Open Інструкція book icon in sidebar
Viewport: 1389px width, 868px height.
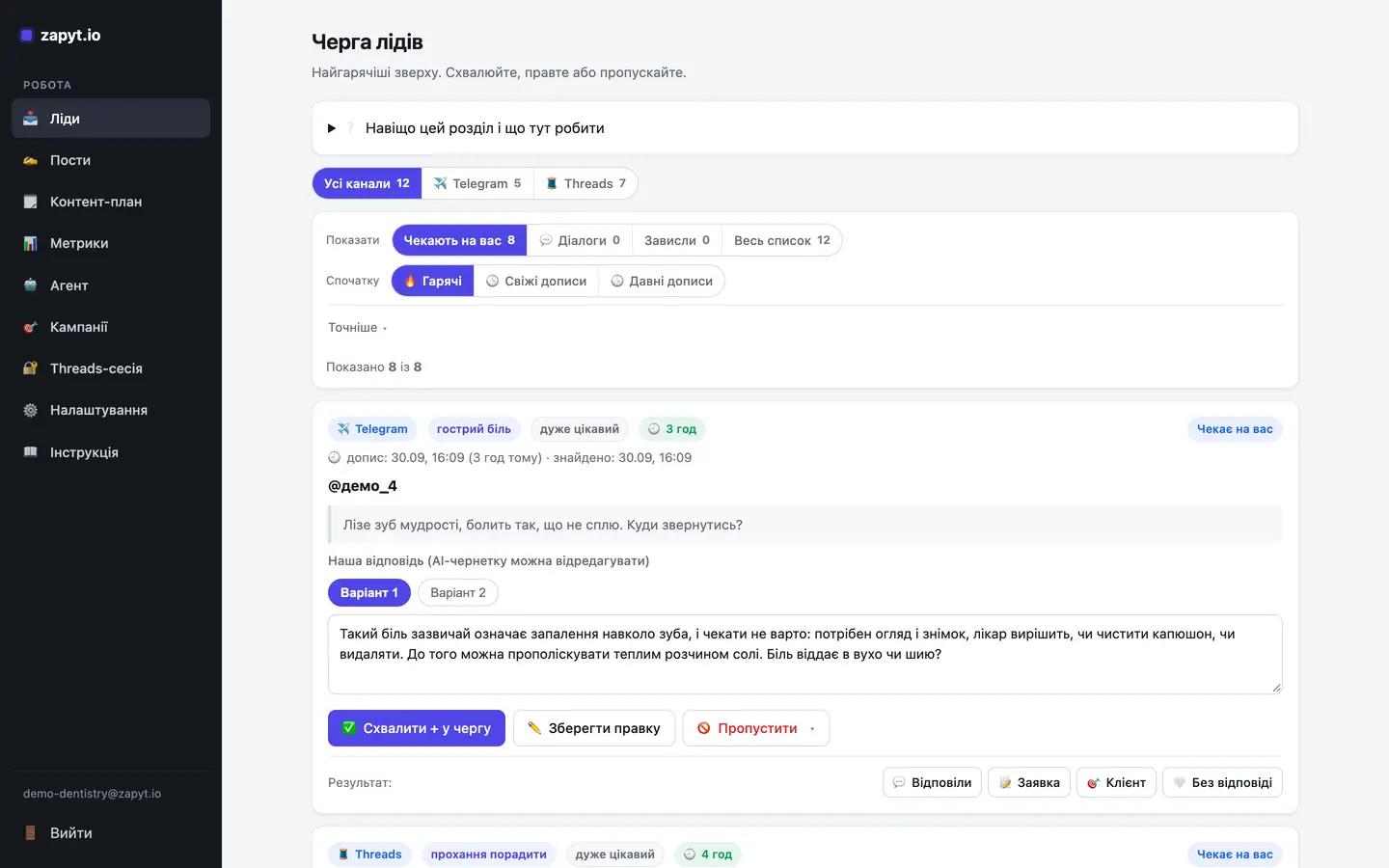click(31, 452)
